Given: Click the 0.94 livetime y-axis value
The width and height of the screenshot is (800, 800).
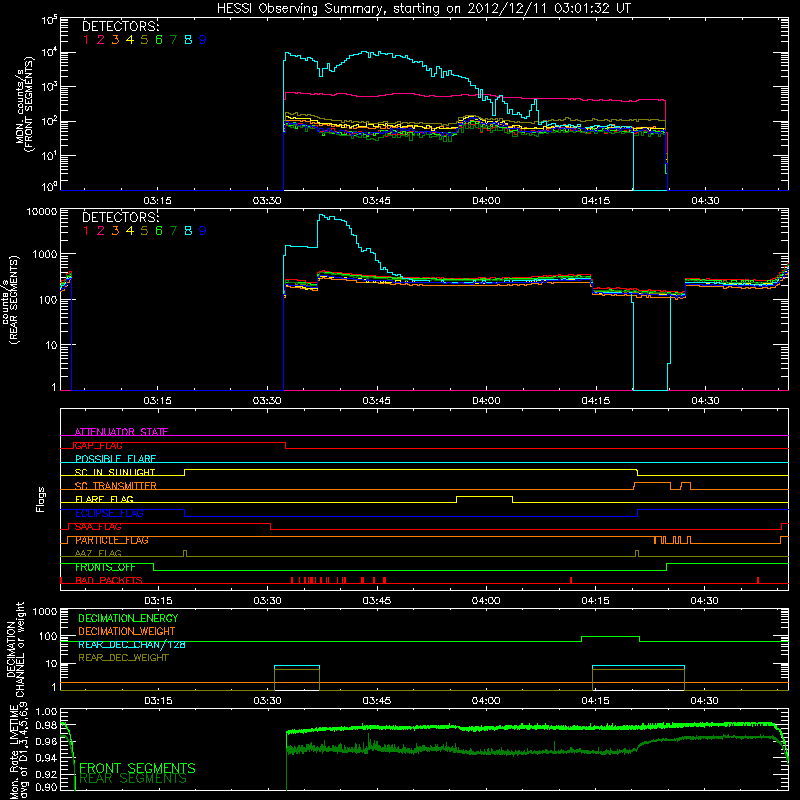Looking at the screenshot, I should (46, 758).
